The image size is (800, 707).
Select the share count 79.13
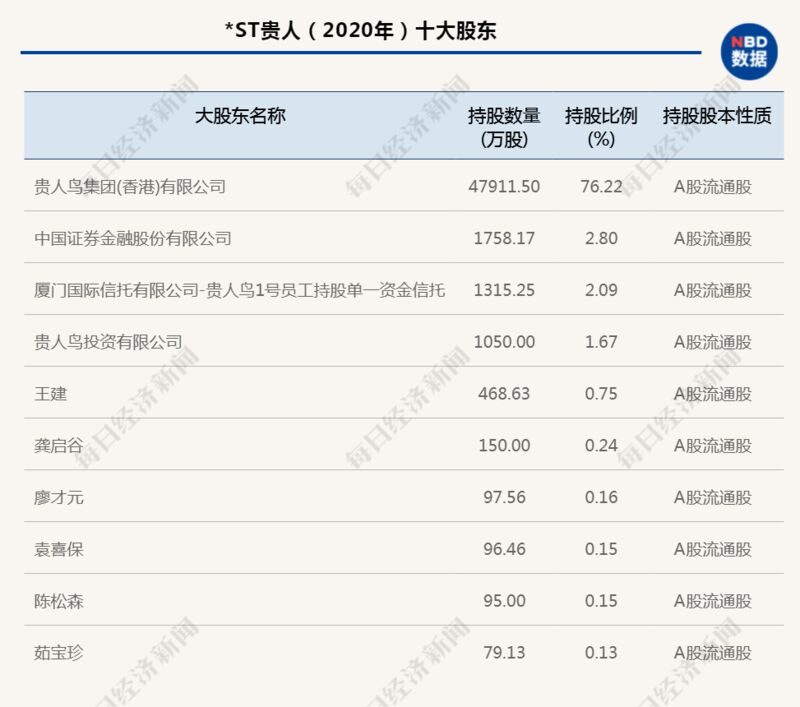(x=504, y=653)
